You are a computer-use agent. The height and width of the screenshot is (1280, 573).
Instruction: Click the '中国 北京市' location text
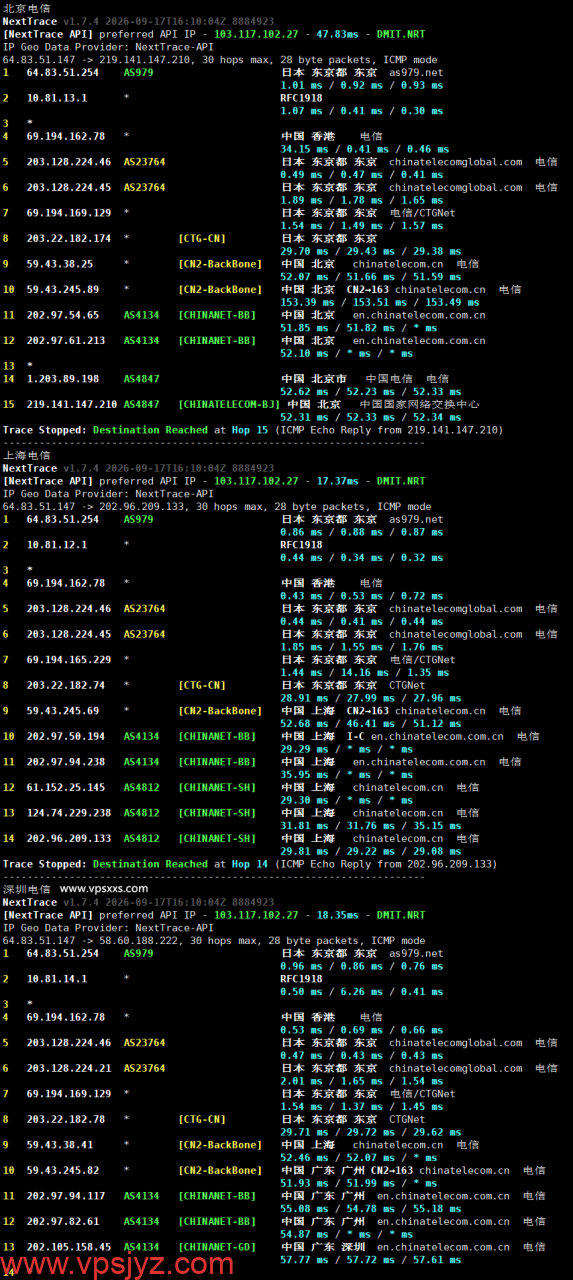click(x=314, y=379)
